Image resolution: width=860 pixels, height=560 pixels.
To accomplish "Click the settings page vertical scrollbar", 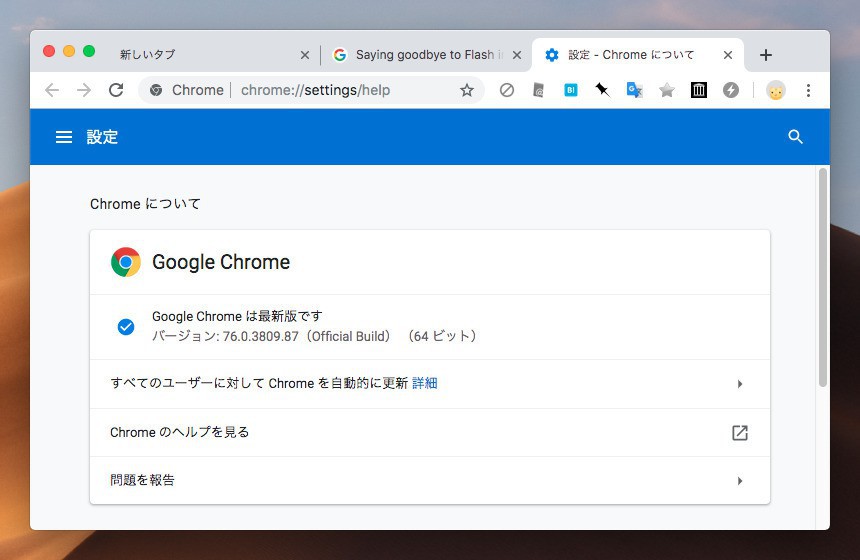I will (822, 278).
